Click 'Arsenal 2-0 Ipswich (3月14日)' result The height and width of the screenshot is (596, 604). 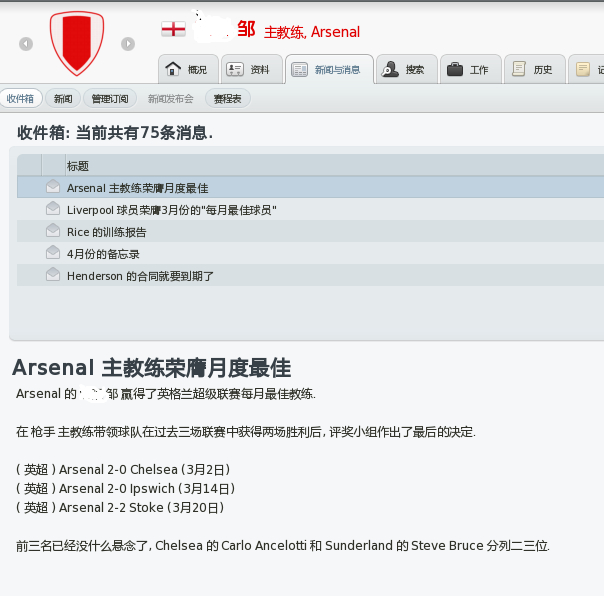click(x=147, y=489)
